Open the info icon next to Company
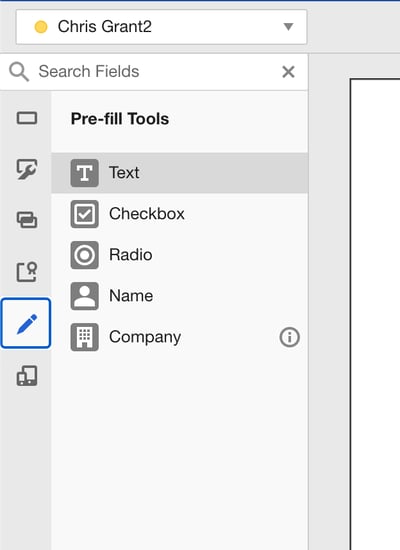 289,337
